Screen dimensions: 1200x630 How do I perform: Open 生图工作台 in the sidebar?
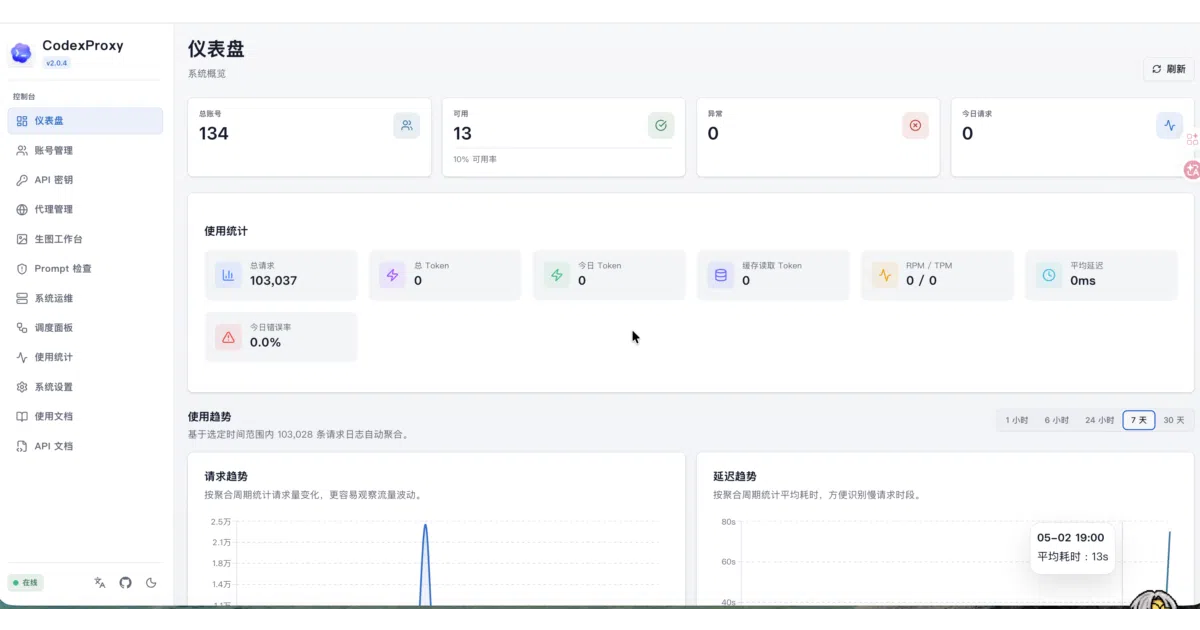[85, 239]
